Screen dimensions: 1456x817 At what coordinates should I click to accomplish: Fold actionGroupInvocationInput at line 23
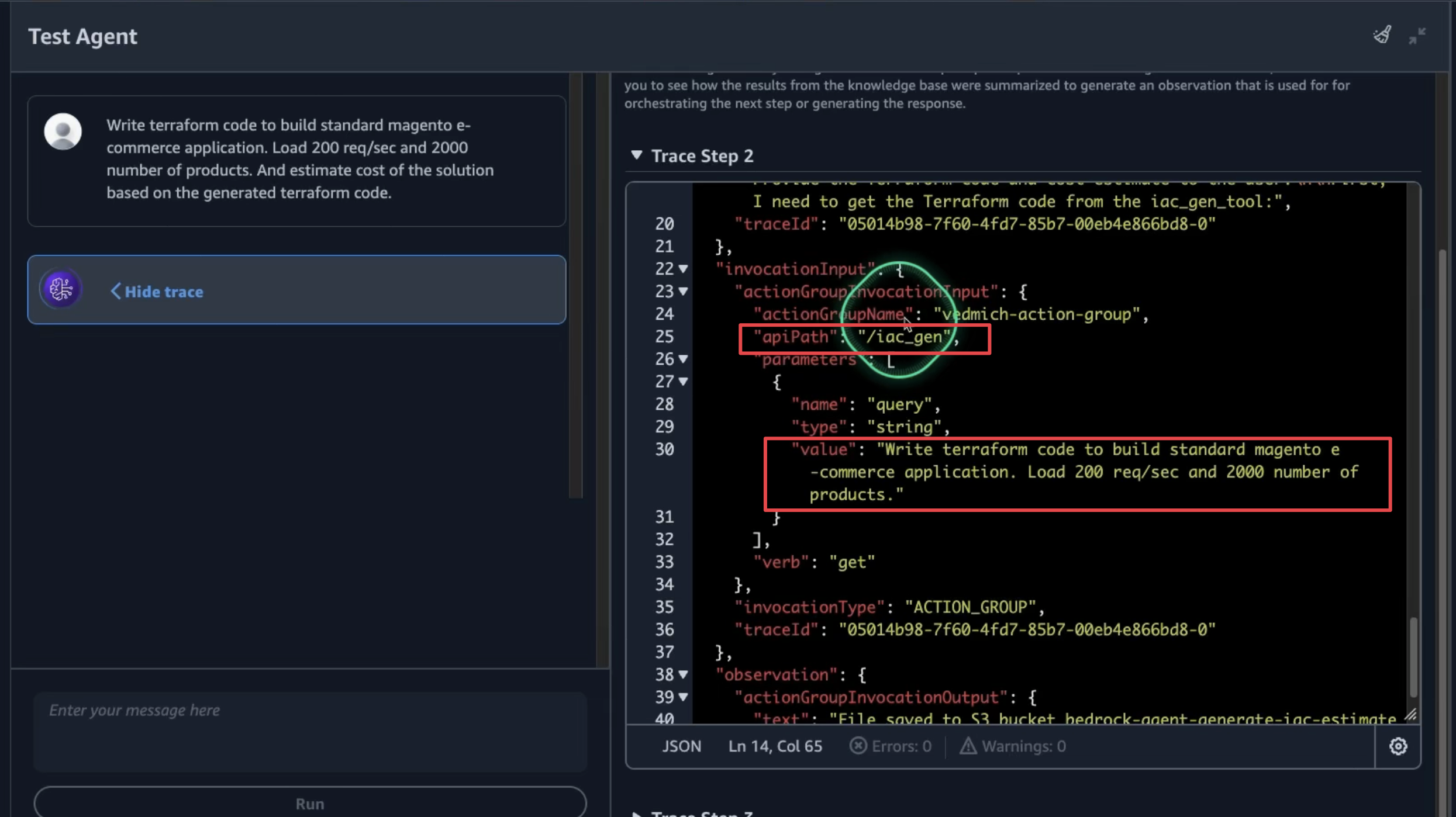[683, 292]
